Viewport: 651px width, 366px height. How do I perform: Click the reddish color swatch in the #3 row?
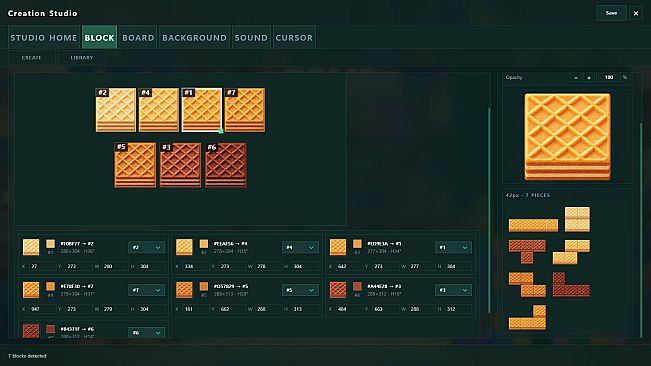point(357,286)
